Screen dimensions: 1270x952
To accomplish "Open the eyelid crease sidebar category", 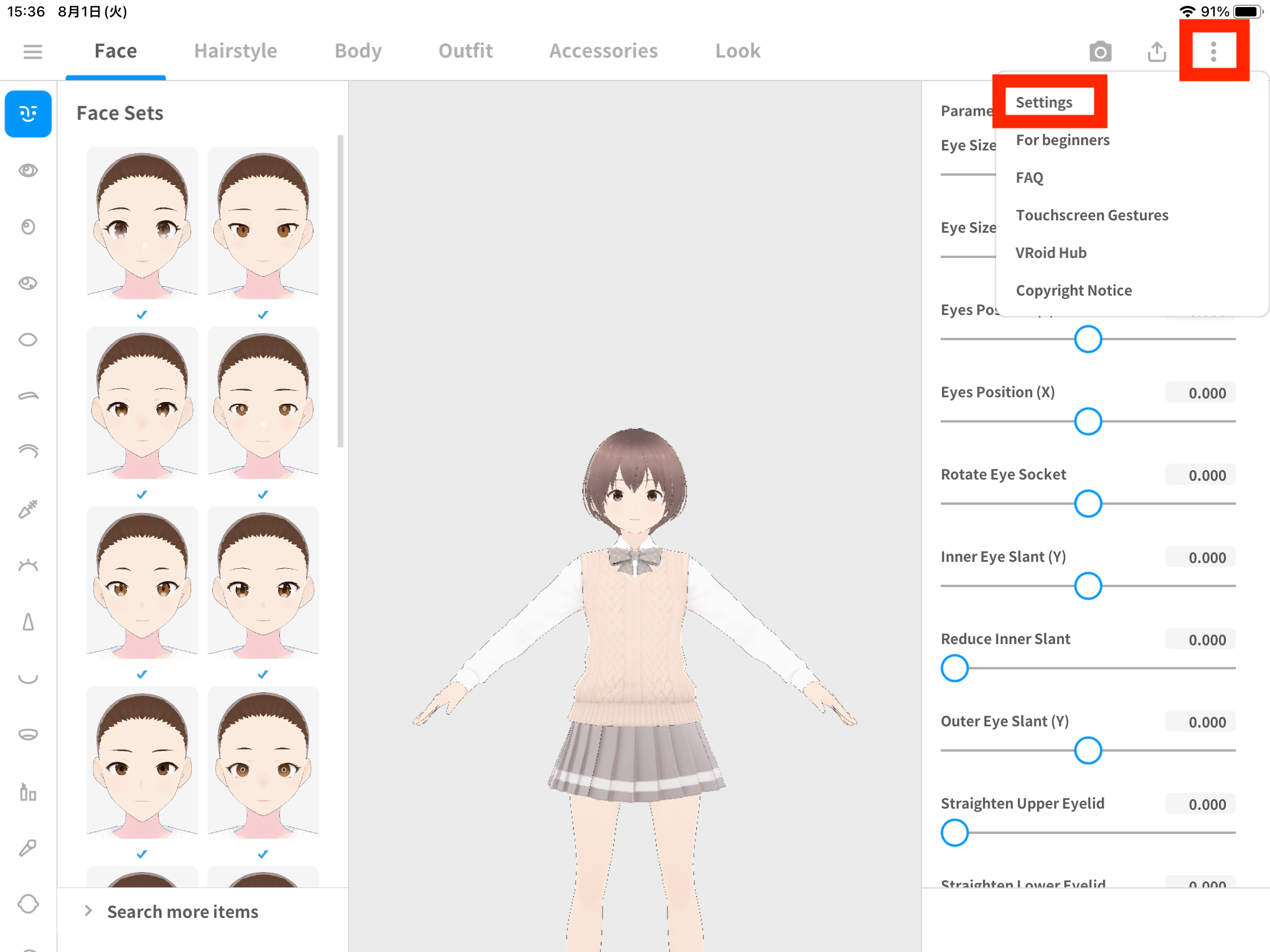I will [28, 451].
